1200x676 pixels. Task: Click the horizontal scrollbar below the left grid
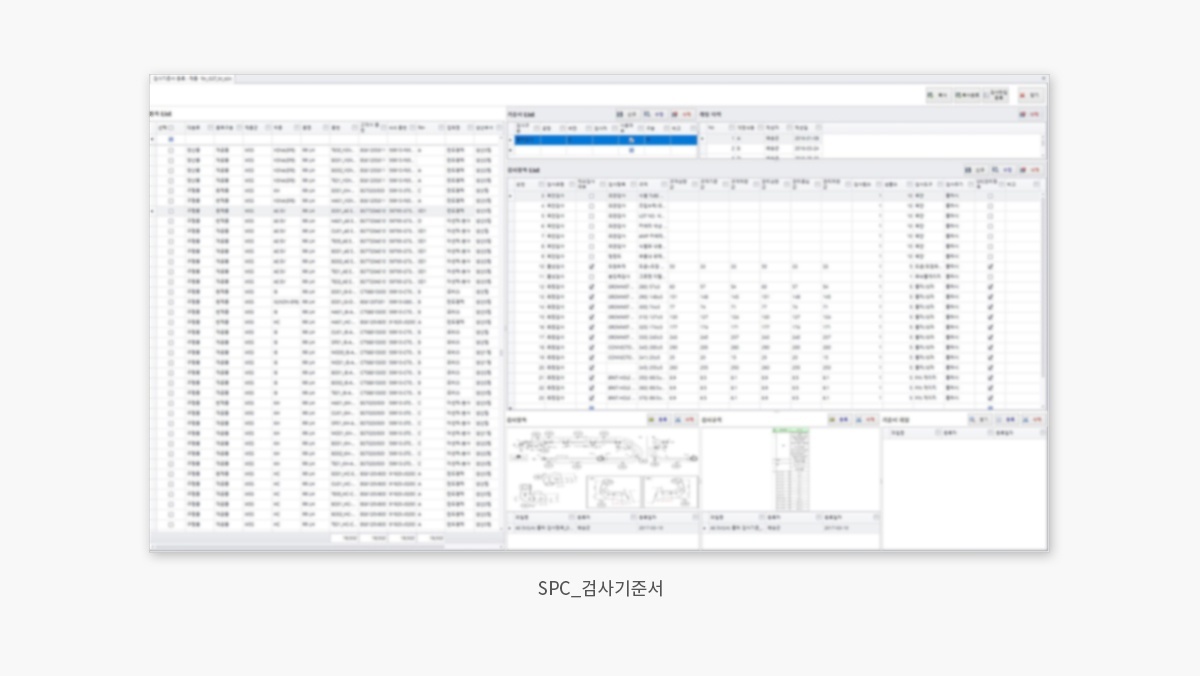(x=326, y=547)
